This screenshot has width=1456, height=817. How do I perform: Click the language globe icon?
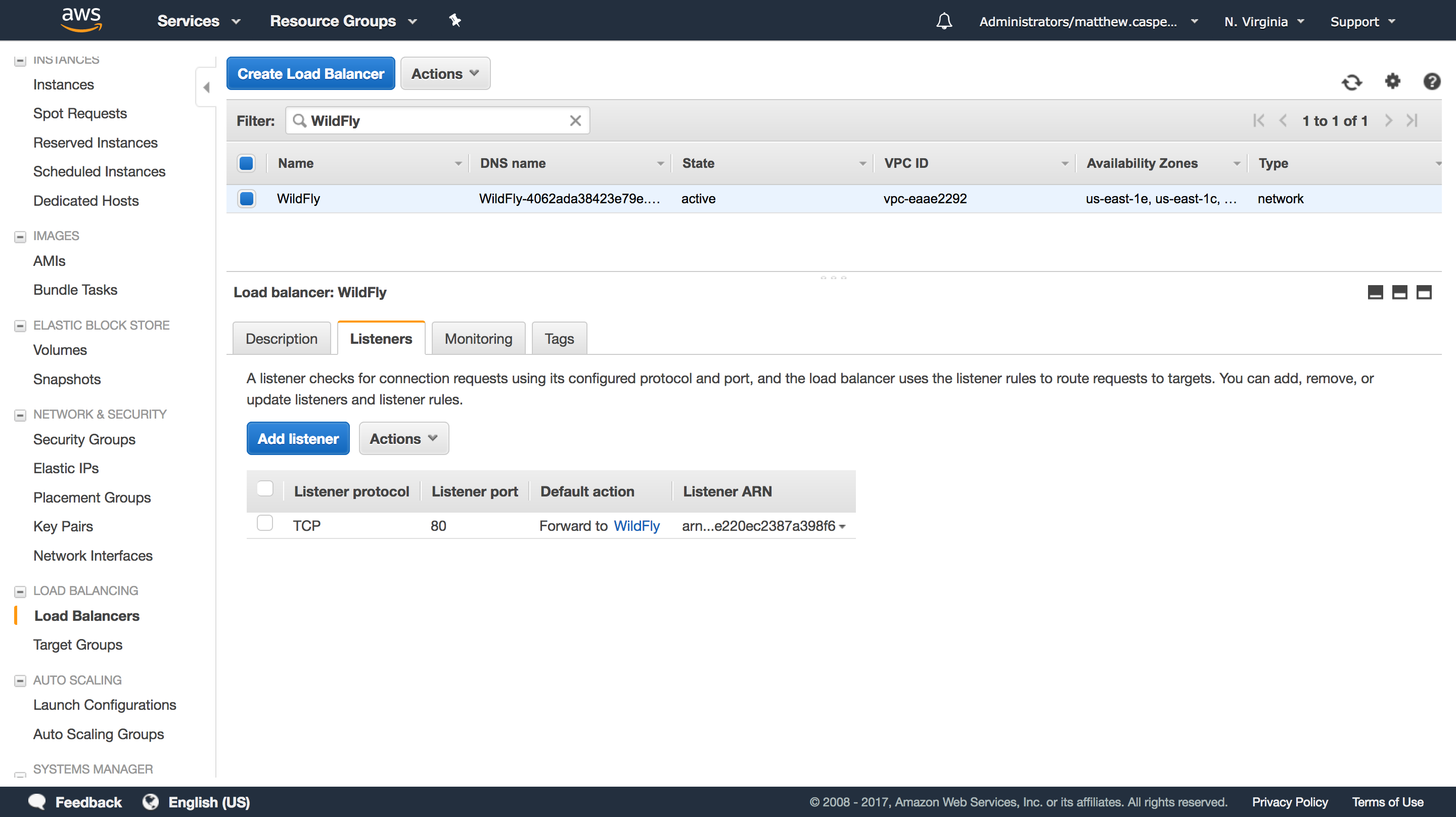[x=150, y=802]
